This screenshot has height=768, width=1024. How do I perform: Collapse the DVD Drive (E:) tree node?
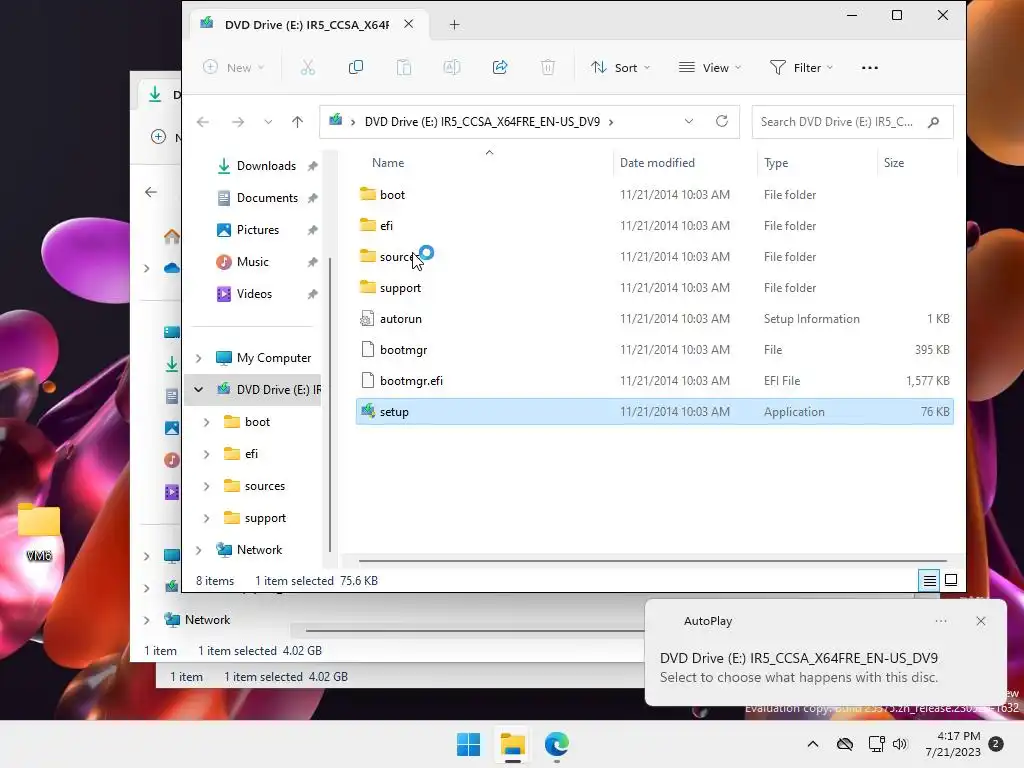click(x=199, y=389)
